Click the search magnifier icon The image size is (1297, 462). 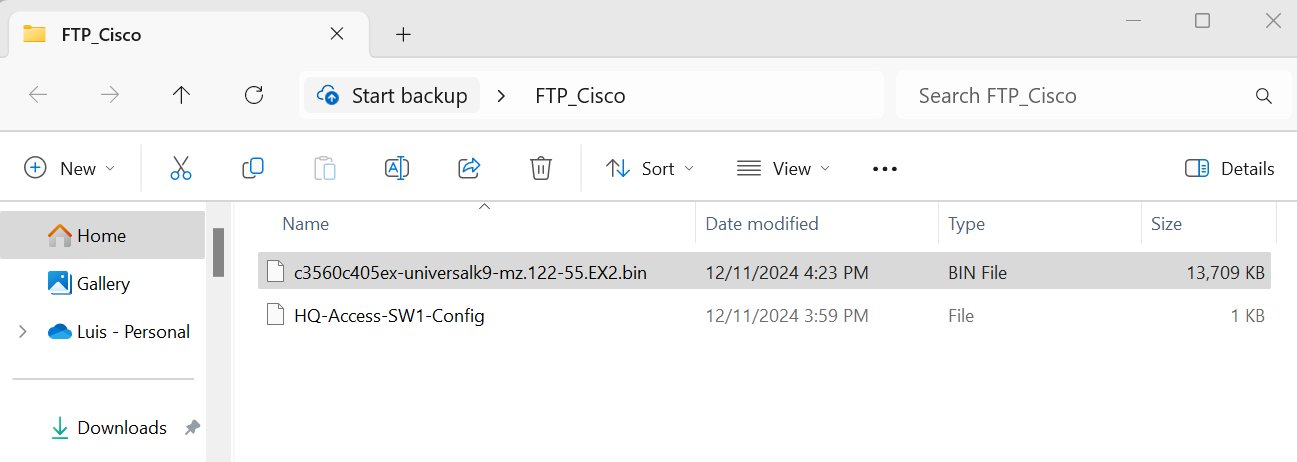[x=1263, y=96]
